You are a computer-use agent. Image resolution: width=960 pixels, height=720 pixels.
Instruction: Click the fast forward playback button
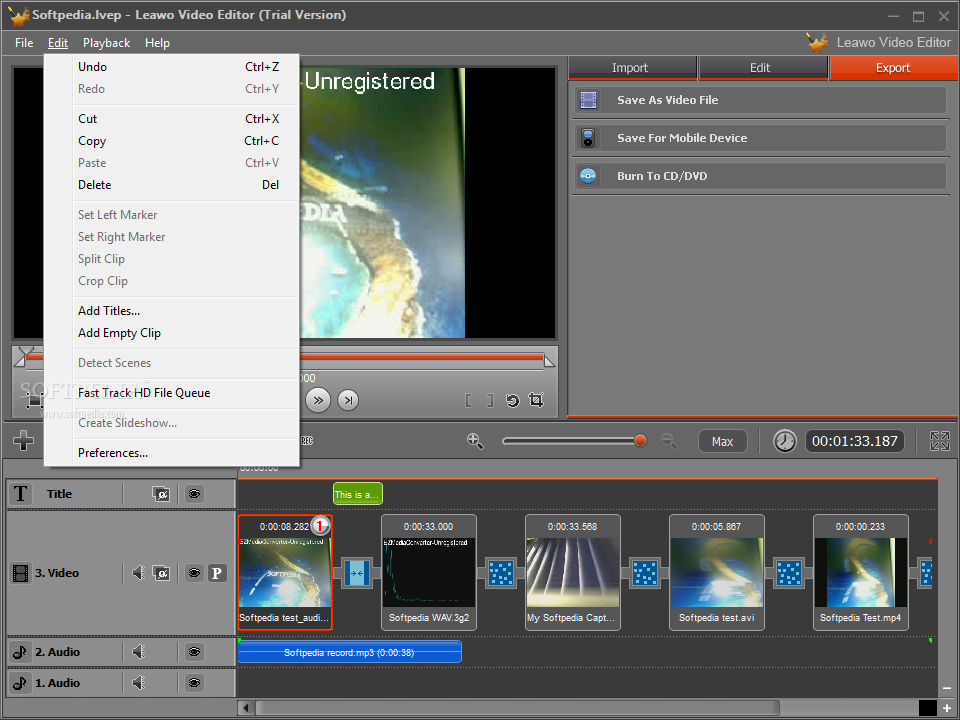[318, 400]
